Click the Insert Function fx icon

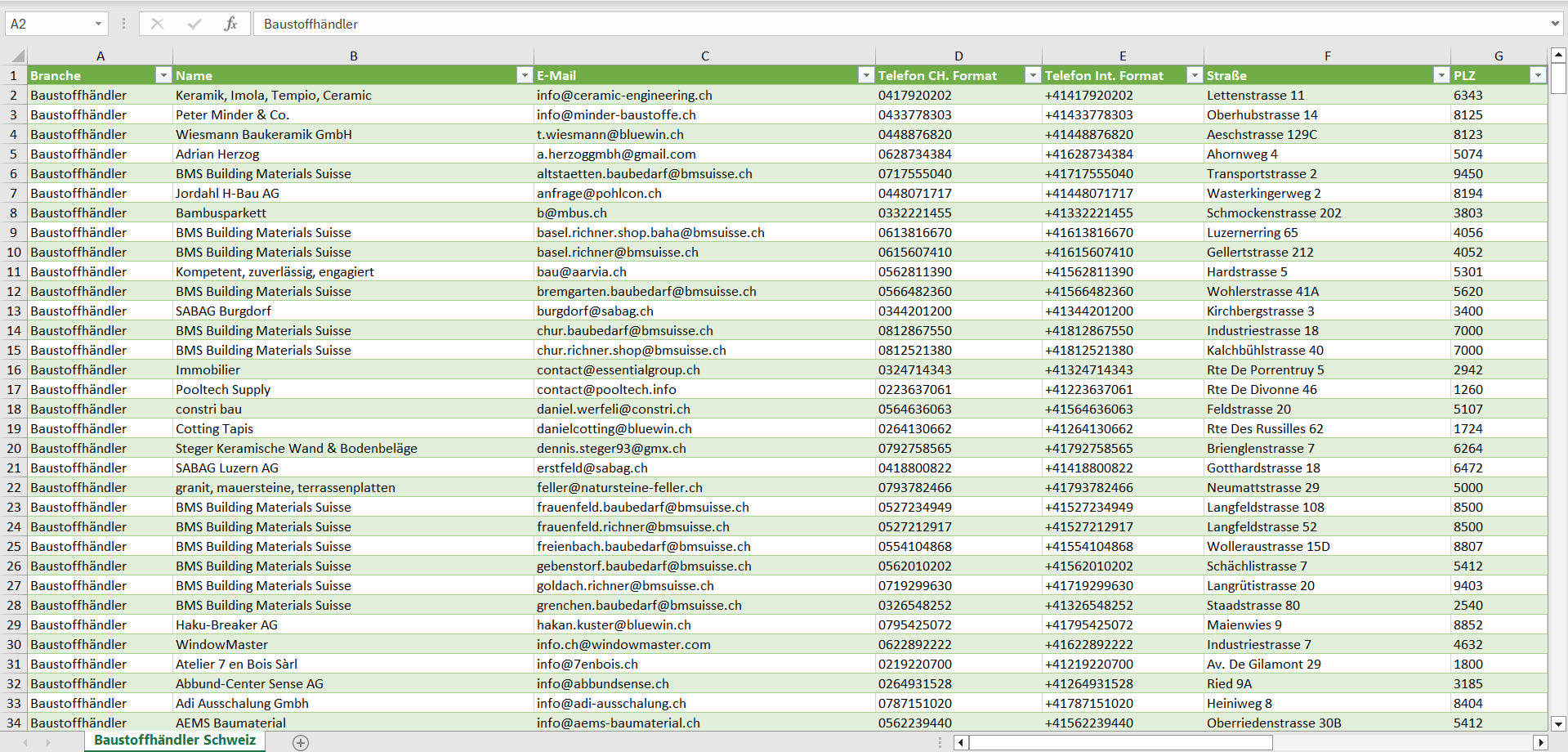pos(231,24)
